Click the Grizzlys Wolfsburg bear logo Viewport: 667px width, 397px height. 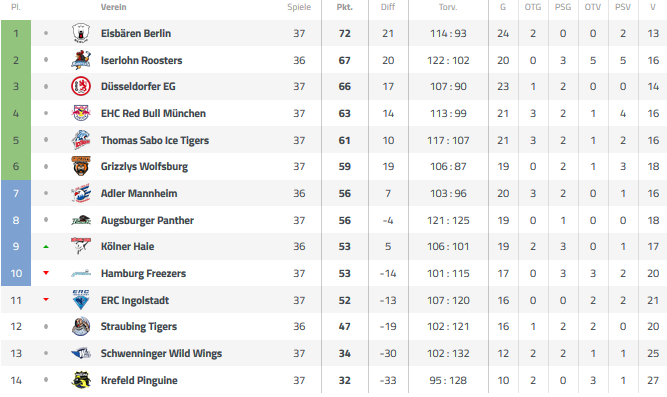pos(81,166)
